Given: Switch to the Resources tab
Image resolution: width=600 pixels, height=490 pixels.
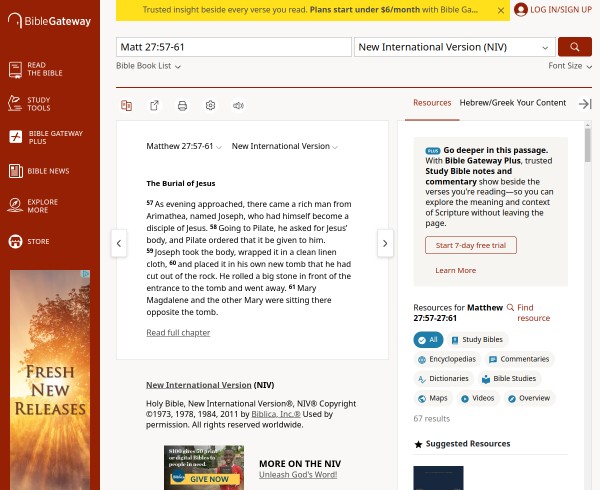Looking at the screenshot, I should (432, 103).
